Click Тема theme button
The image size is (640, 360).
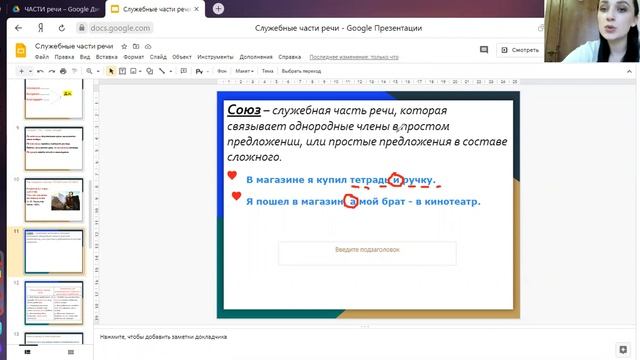(267, 71)
